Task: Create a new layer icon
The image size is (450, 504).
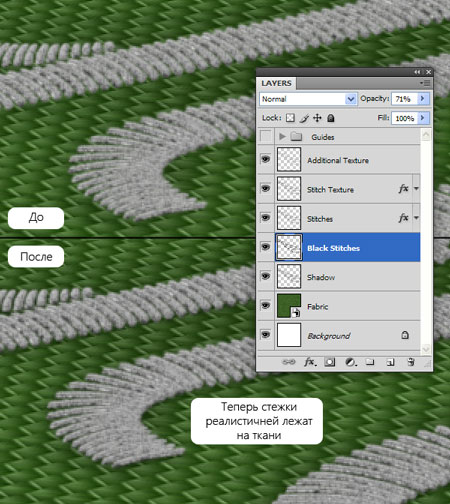Action: (x=390, y=362)
